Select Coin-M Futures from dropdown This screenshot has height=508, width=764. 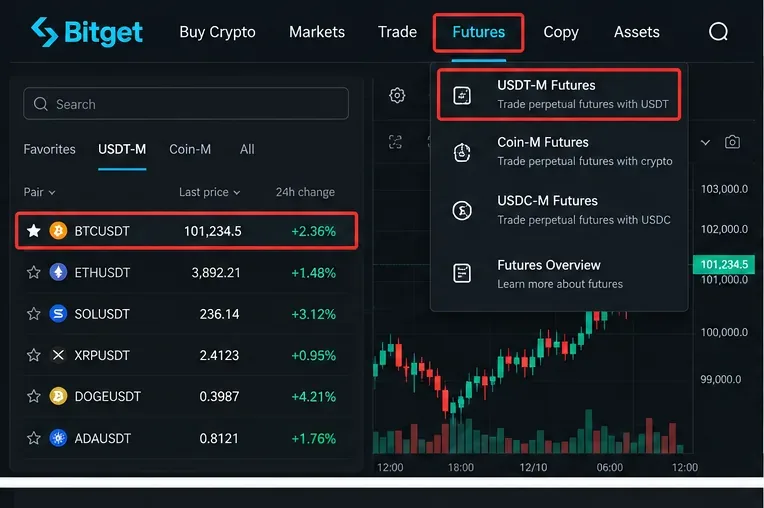(559, 151)
